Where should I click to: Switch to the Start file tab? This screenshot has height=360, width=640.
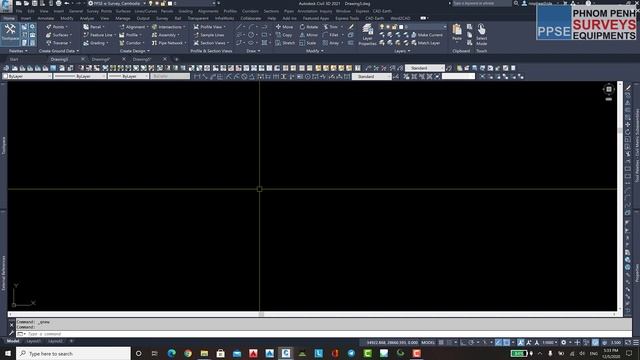14,60
